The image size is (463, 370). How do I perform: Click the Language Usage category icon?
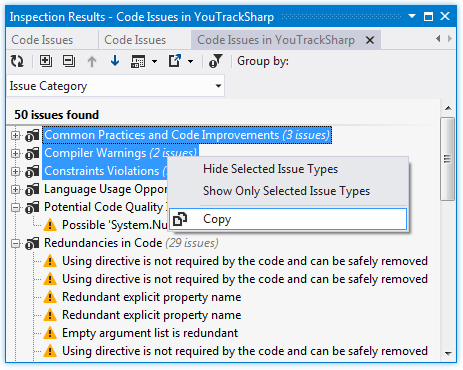(x=32, y=189)
